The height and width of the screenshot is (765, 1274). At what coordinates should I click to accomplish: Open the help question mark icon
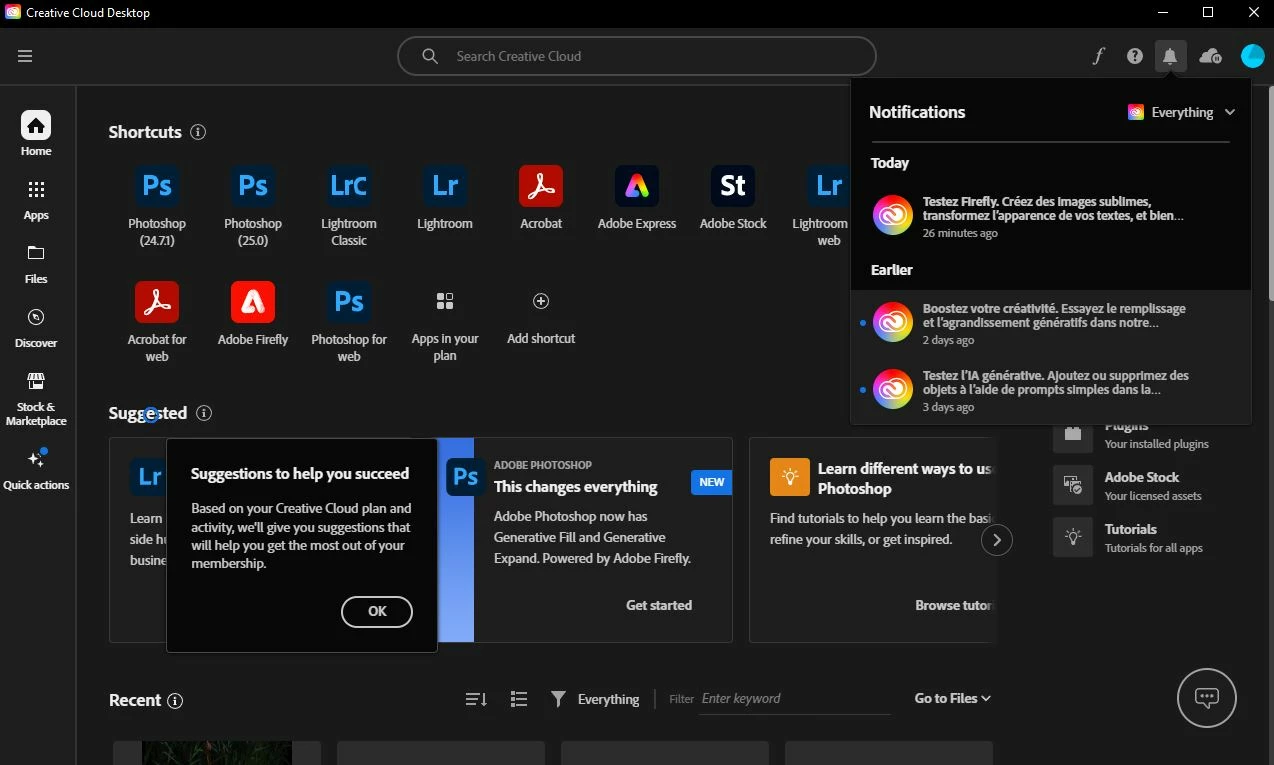tap(1134, 56)
